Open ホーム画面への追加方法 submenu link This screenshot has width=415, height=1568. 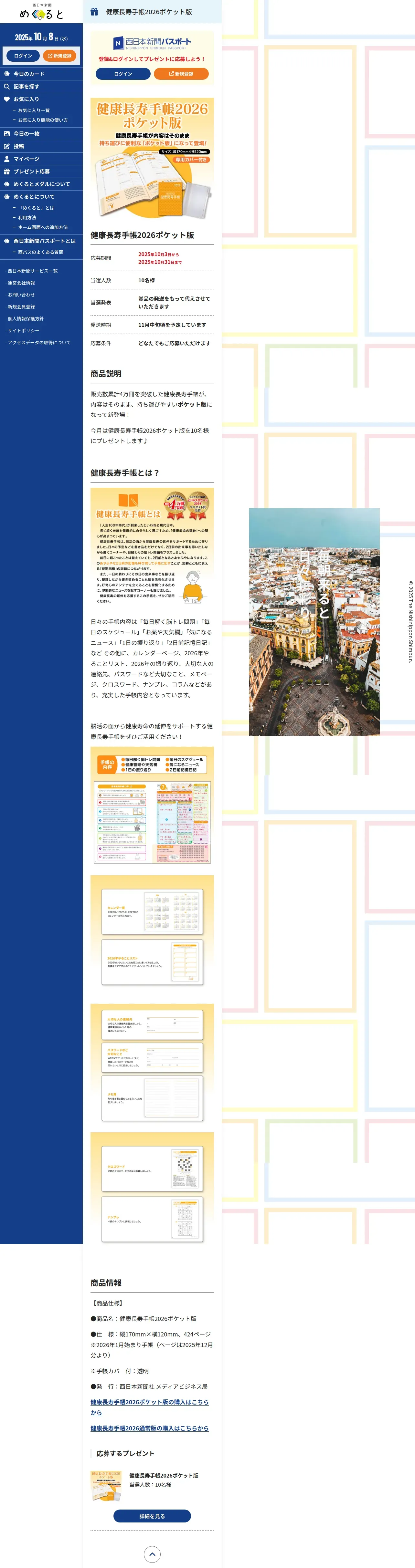click(43, 227)
